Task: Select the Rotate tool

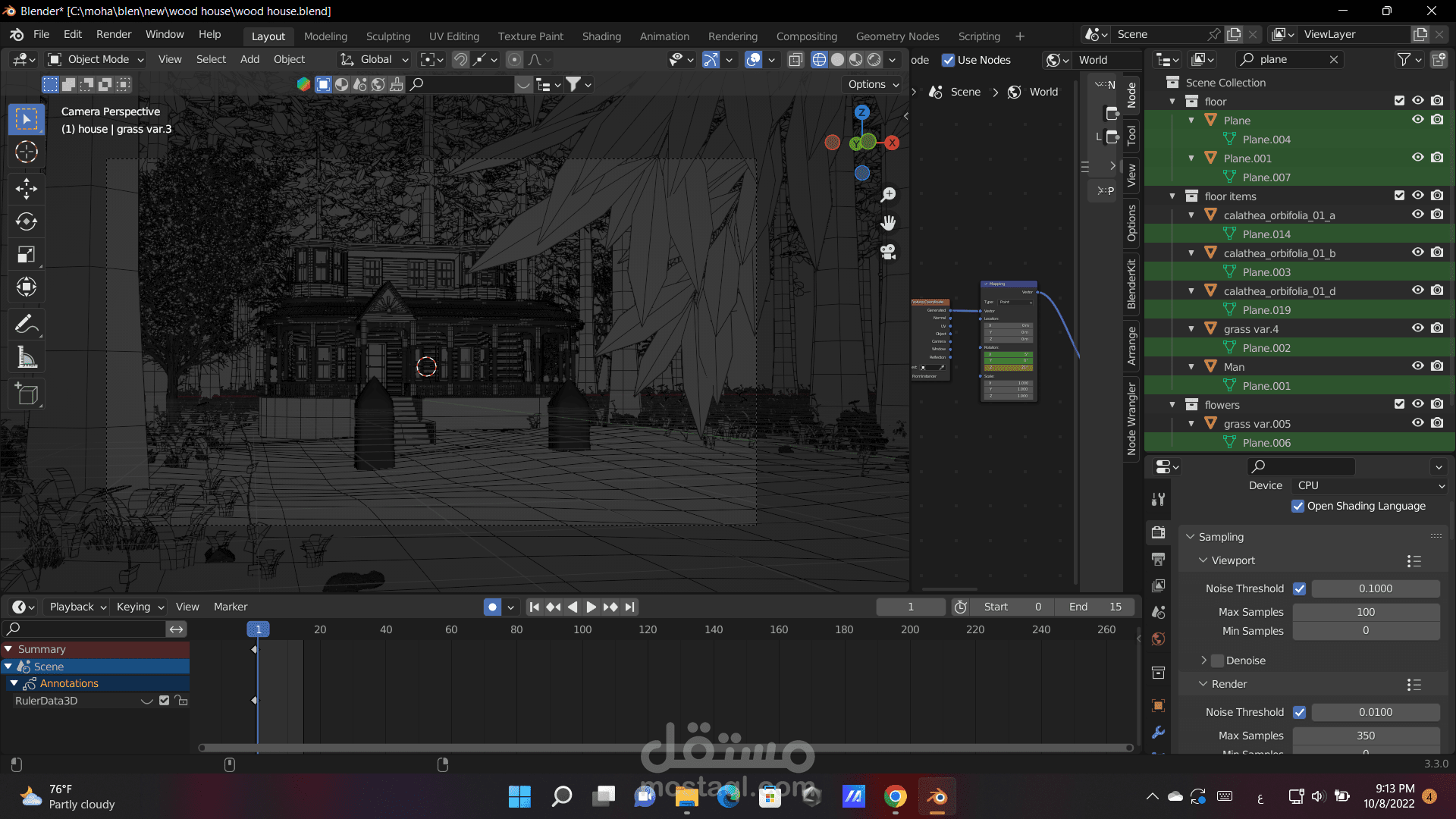Action: coord(27,221)
